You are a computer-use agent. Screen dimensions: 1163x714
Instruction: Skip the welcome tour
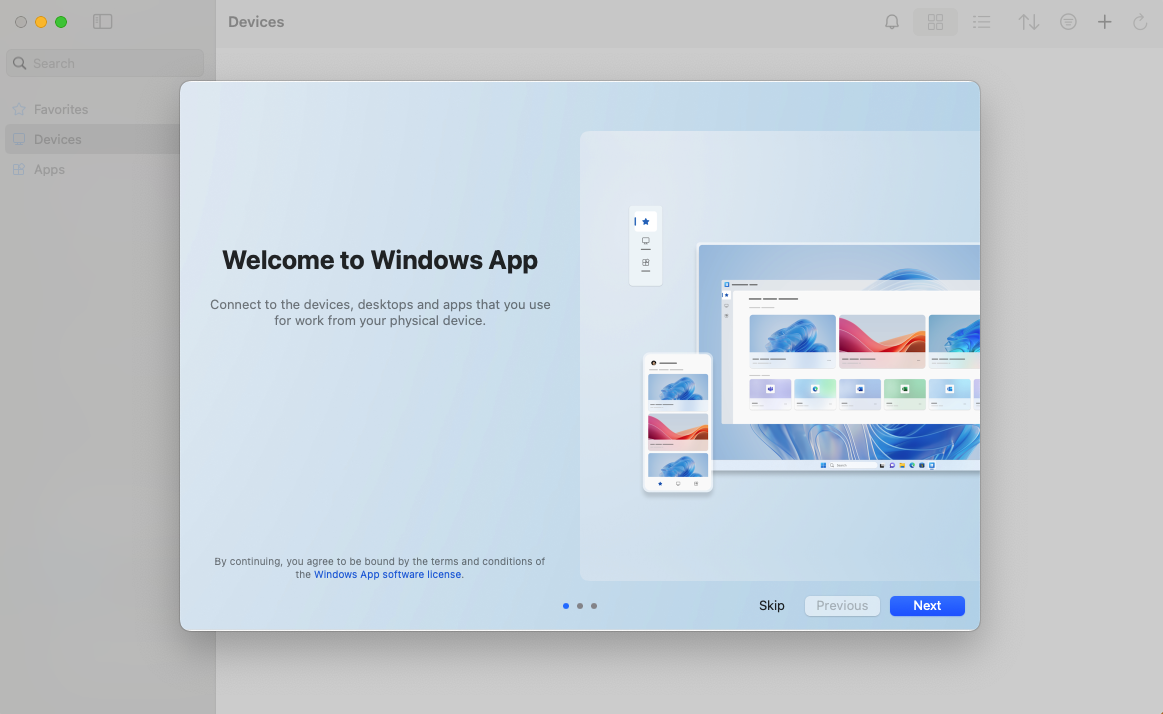(771, 606)
